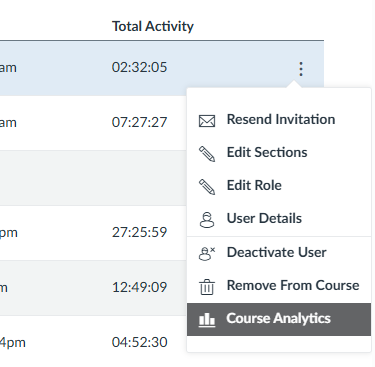
Task: Click the 27:25:59 activity value
Action: click(x=139, y=232)
